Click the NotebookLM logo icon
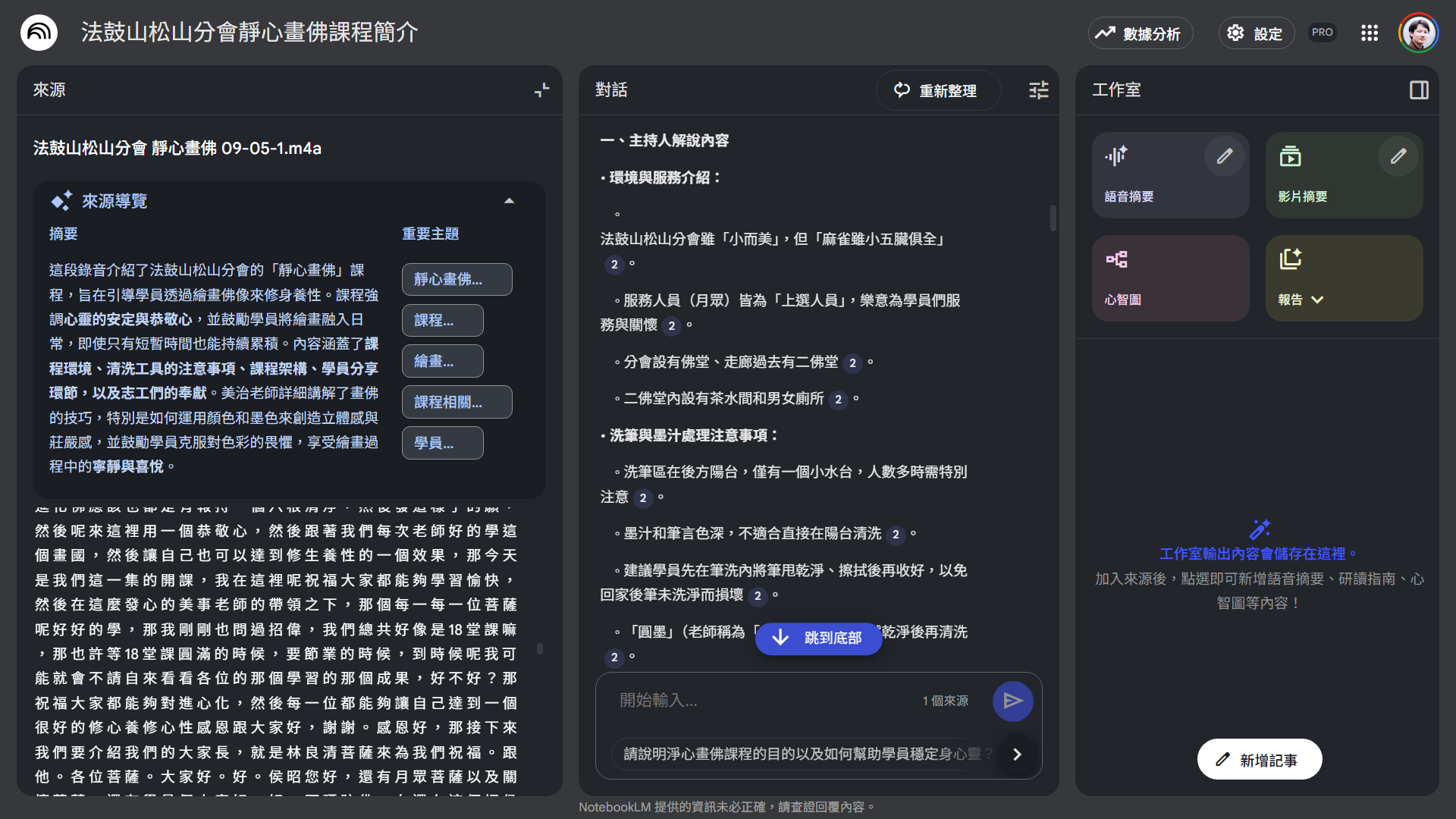This screenshot has width=1456, height=819. click(39, 33)
